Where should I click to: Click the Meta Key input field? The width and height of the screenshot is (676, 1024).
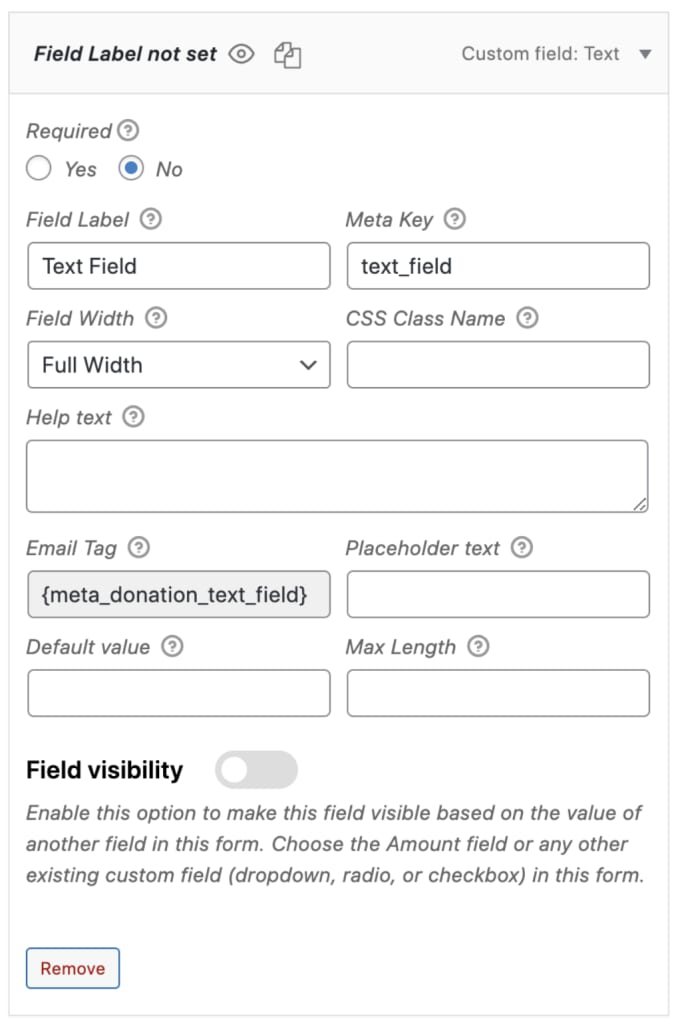[498, 266]
